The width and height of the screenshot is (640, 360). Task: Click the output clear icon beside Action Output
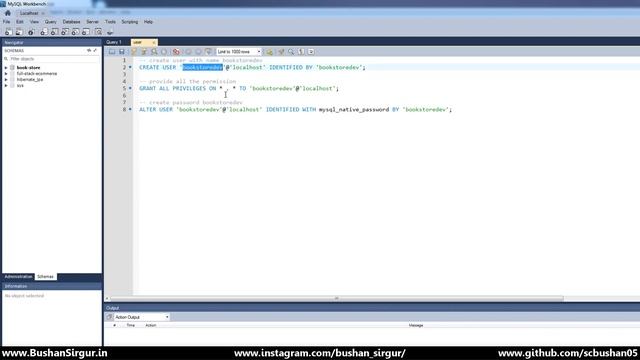coord(109,317)
